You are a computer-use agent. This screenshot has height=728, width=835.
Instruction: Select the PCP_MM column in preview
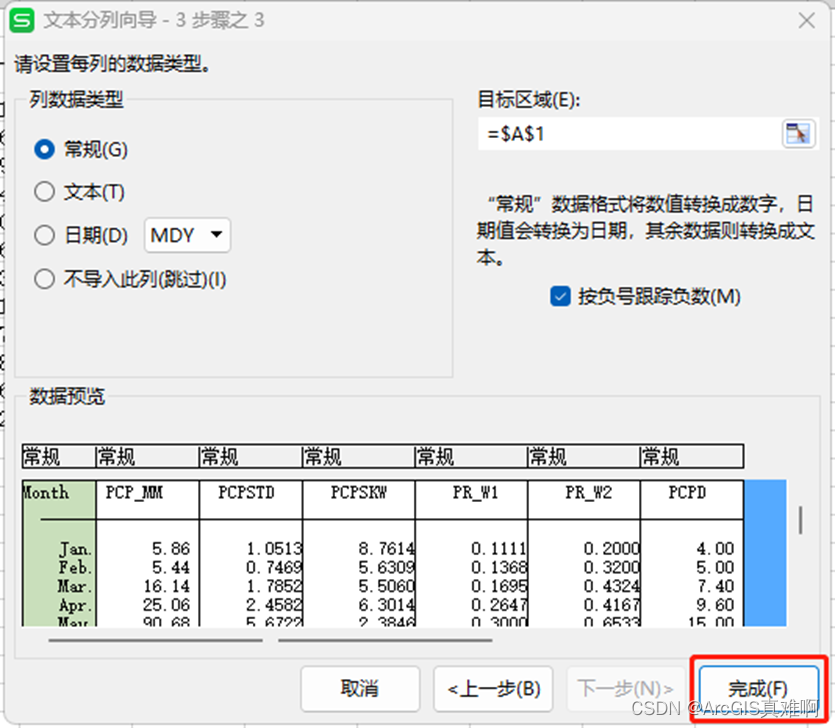tap(148, 553)
